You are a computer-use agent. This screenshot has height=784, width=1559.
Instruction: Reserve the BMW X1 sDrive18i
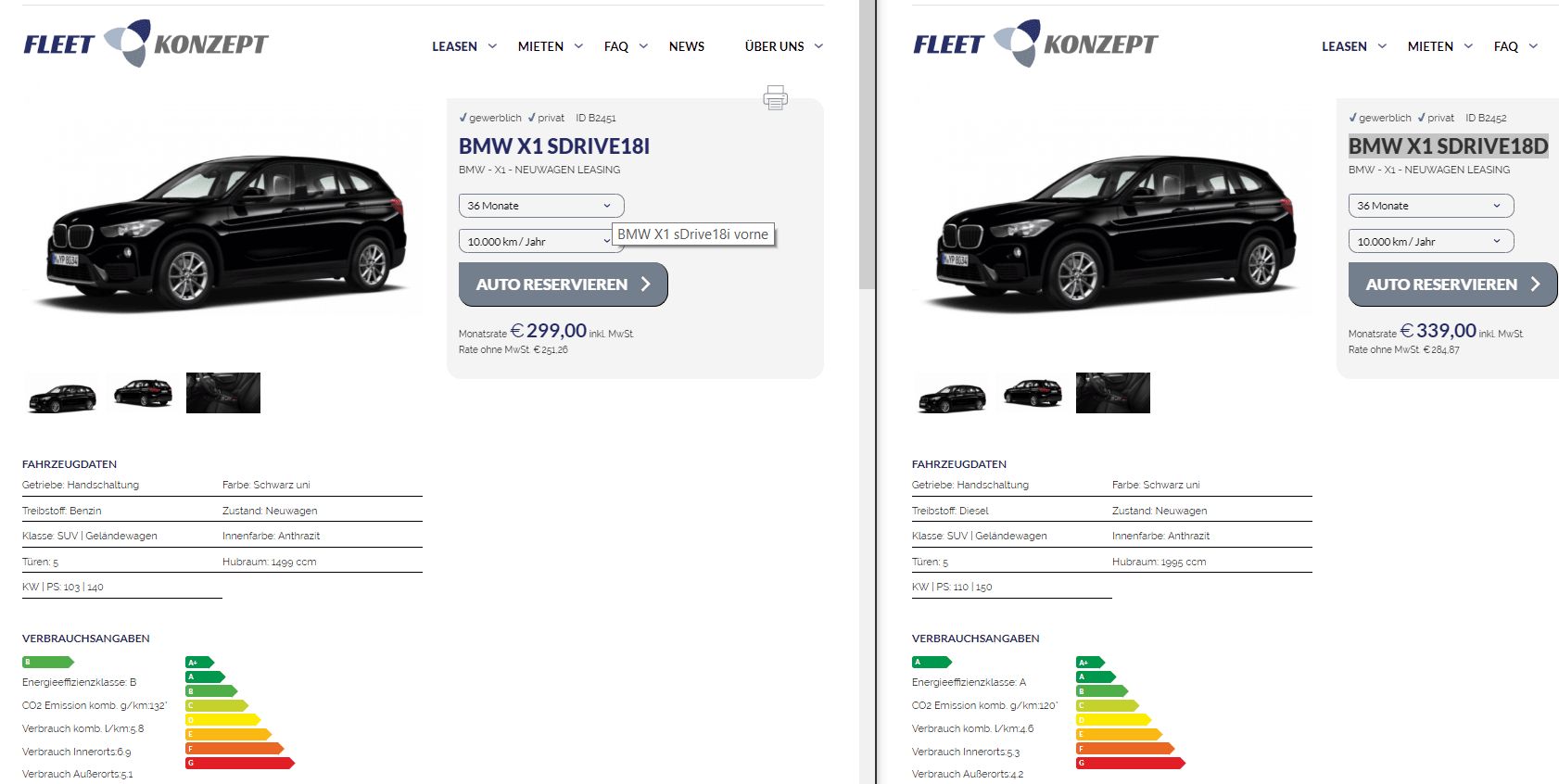(563, 285)
